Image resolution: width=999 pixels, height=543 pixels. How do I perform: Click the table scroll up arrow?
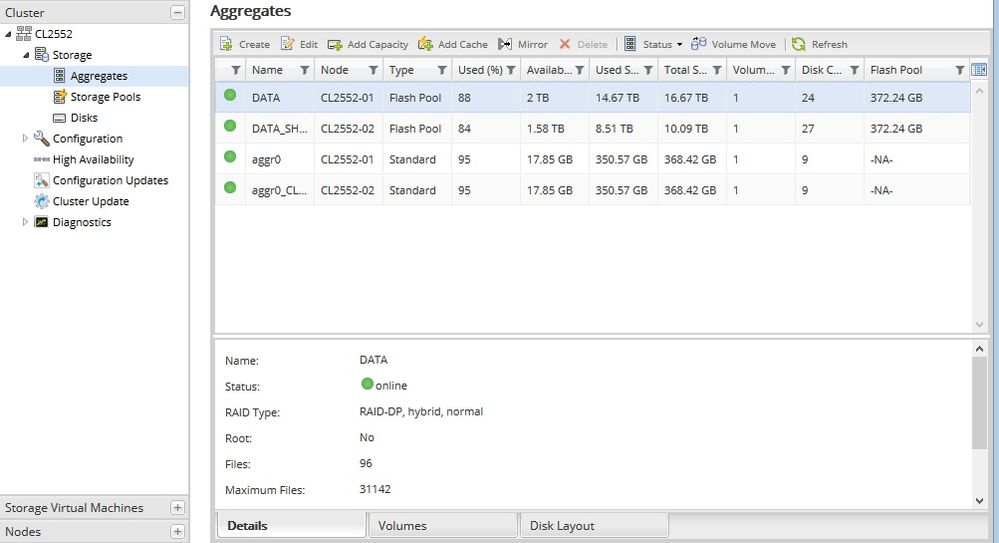(x=979, y=91)
